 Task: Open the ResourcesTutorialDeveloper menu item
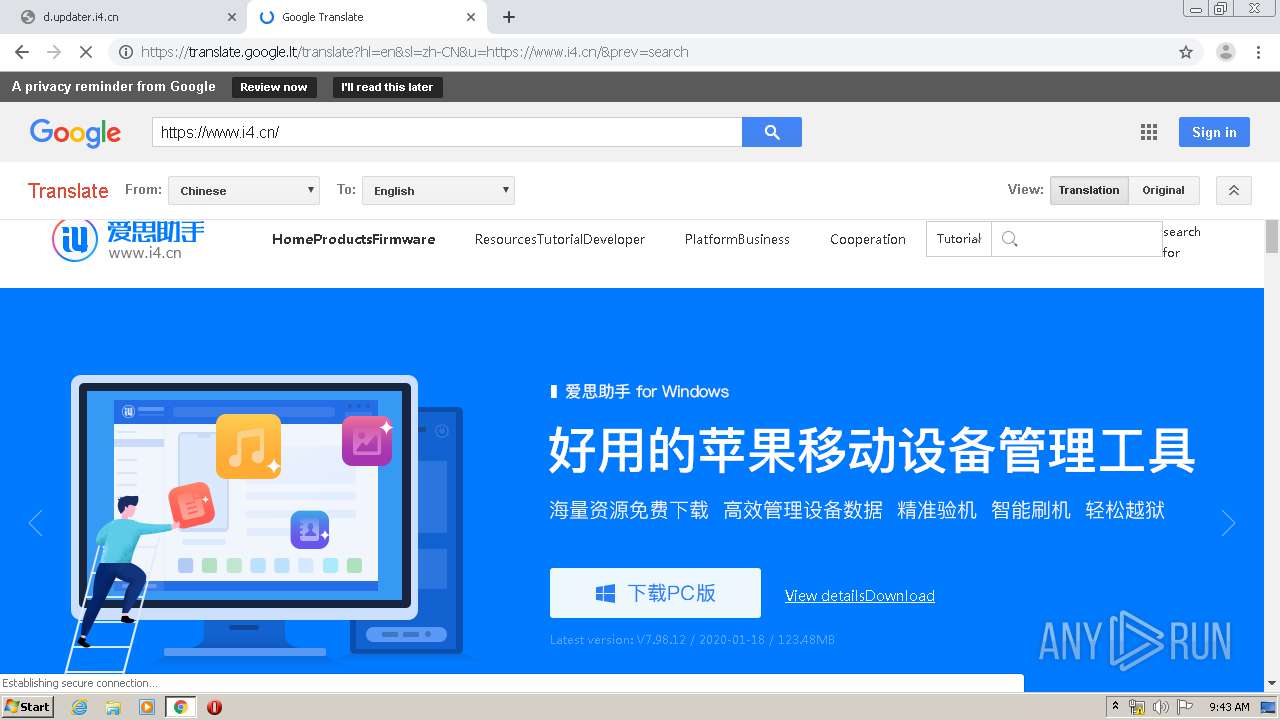(560, 239)
